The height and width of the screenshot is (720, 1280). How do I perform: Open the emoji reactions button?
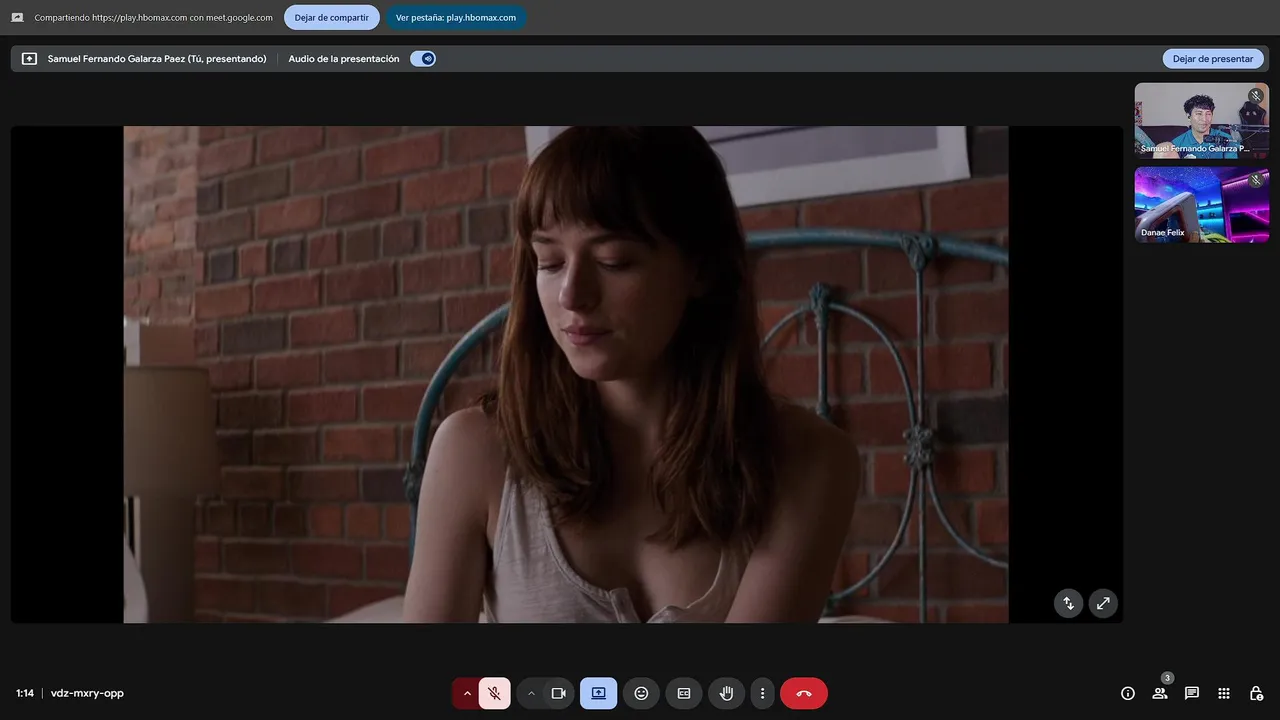tap(641, 693)
